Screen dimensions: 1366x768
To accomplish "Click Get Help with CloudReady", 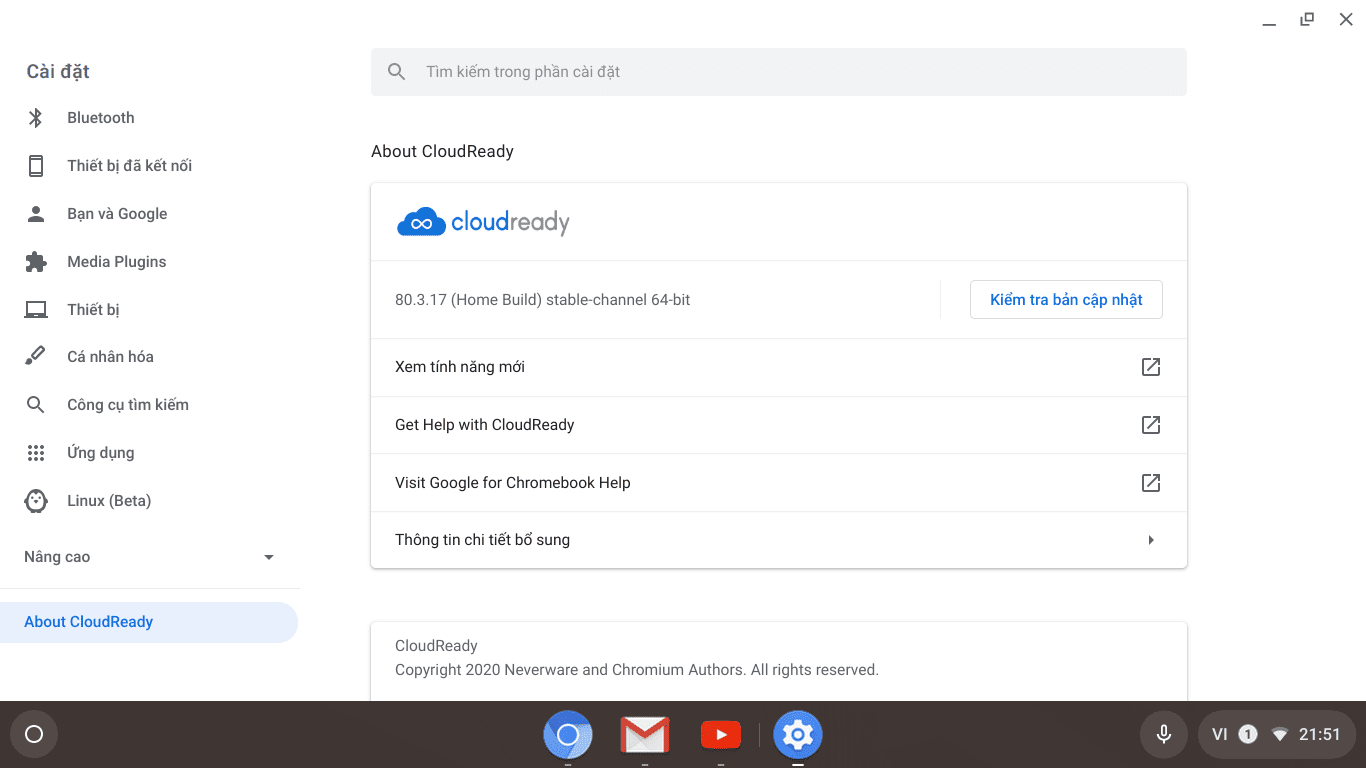I will point(779,425).
